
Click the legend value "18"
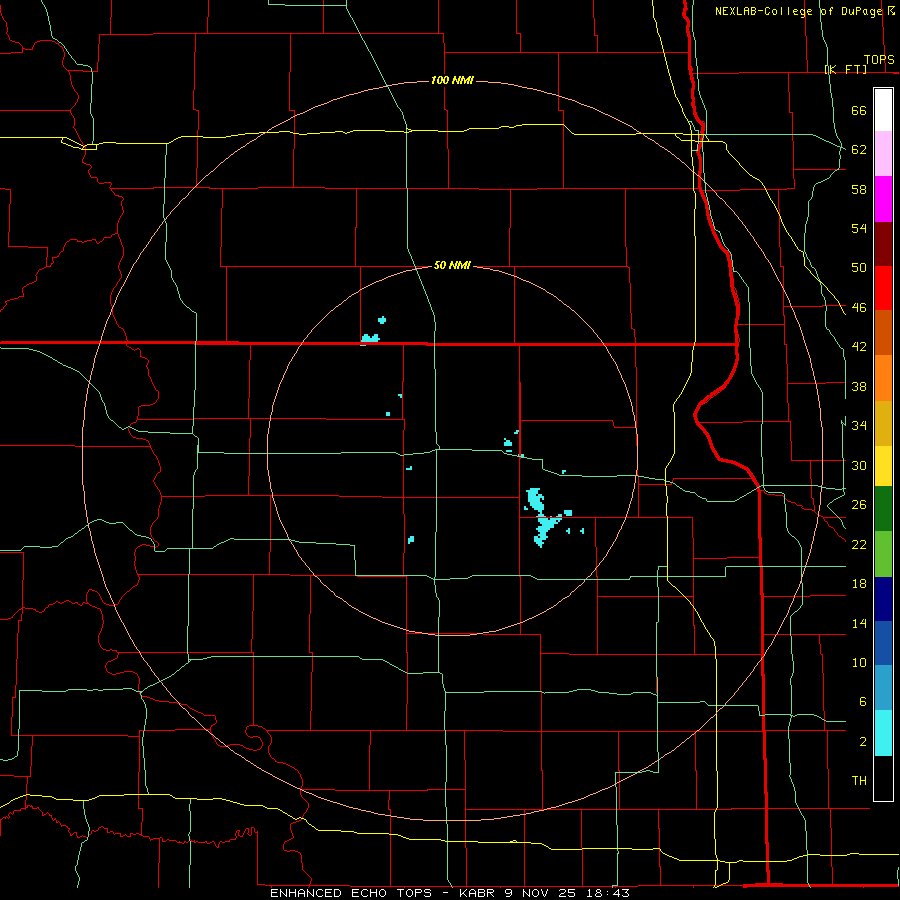tap(859, 584)
